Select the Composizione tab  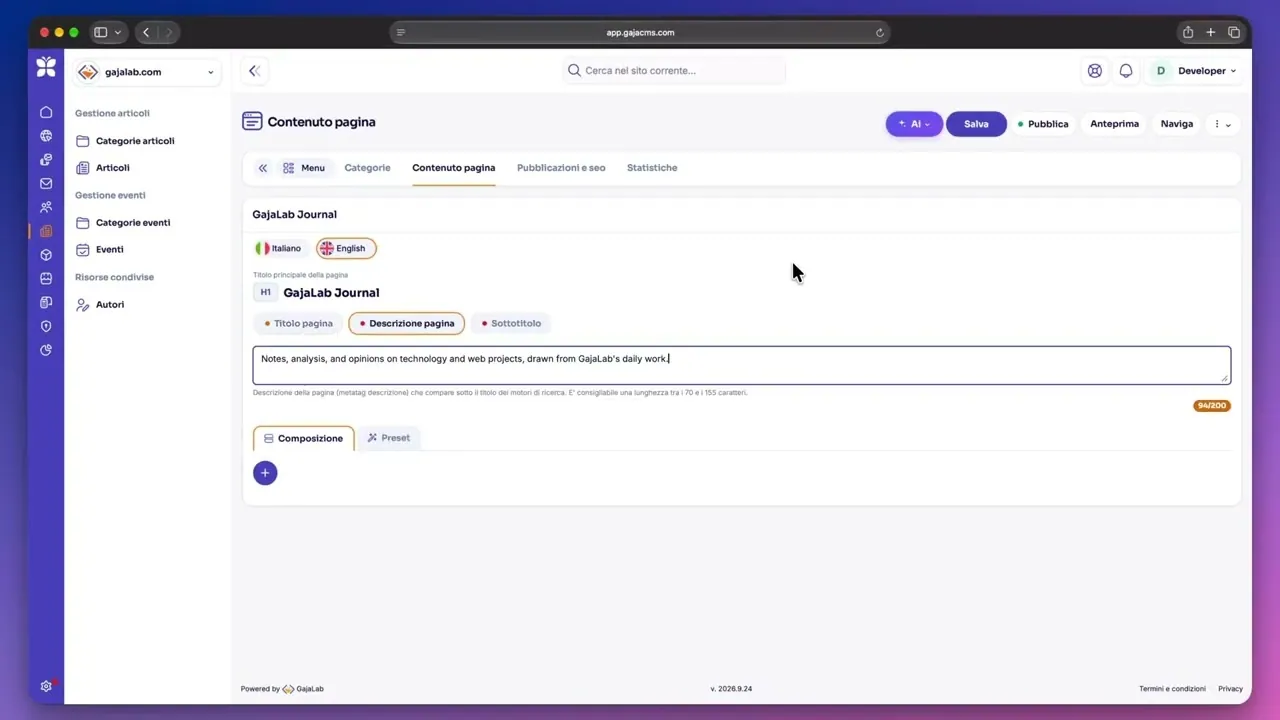(304, 438)
